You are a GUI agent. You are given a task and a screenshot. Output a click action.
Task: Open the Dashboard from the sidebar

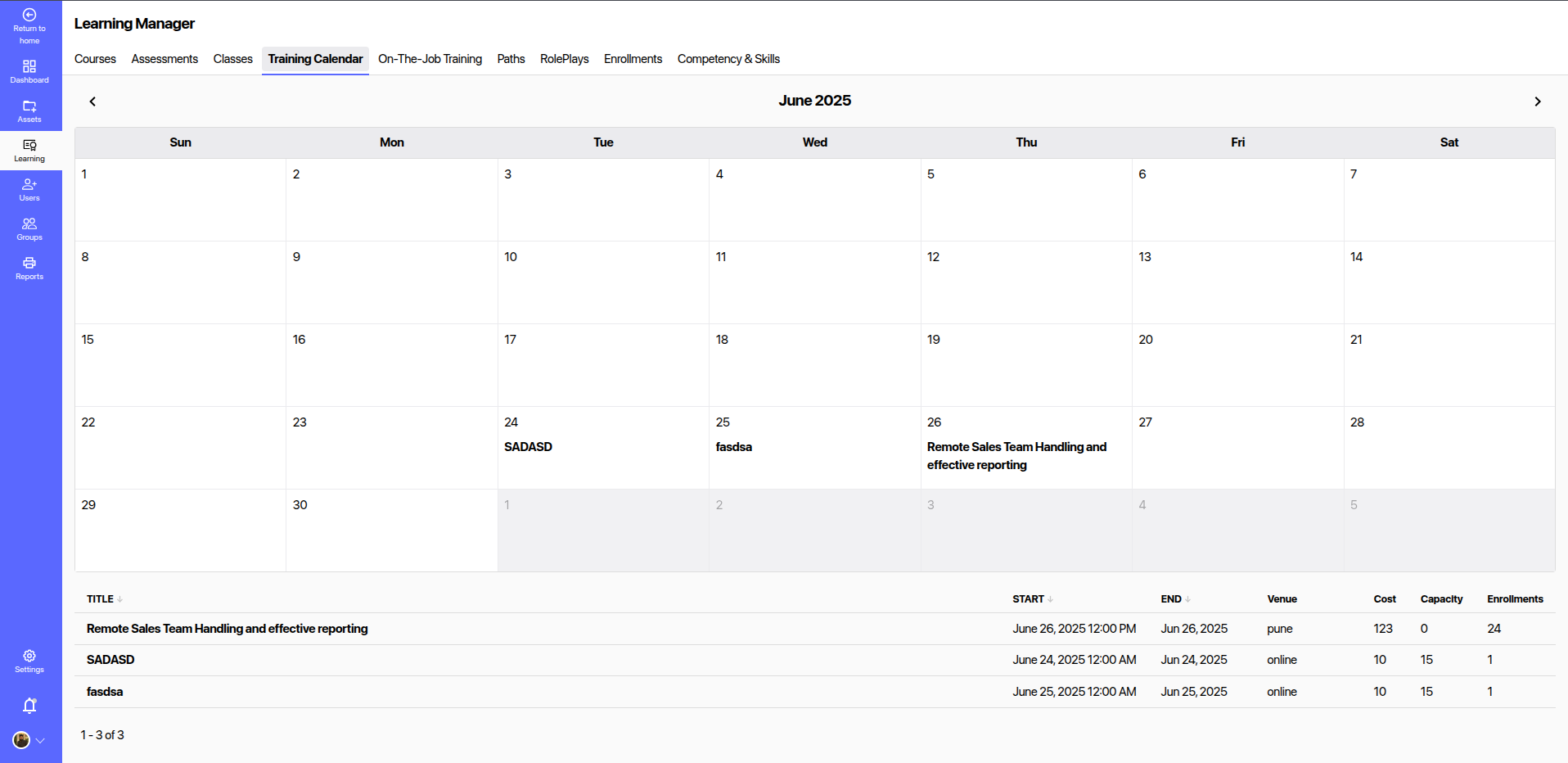tap(29, 71)
